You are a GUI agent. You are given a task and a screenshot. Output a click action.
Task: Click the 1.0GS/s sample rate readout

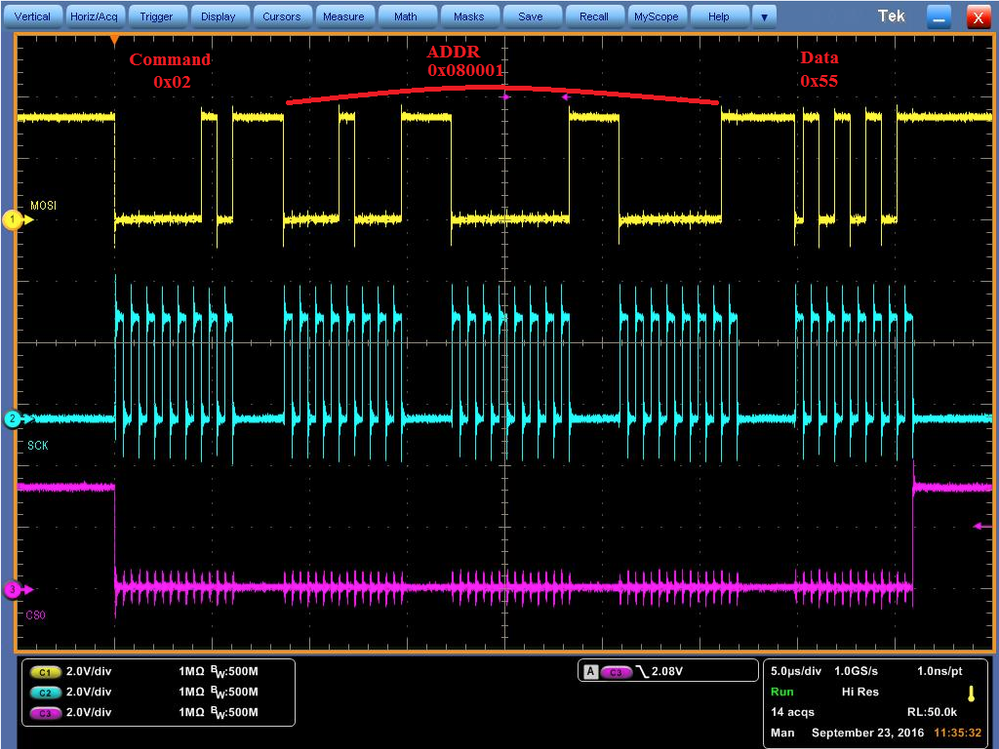(856, 671)
